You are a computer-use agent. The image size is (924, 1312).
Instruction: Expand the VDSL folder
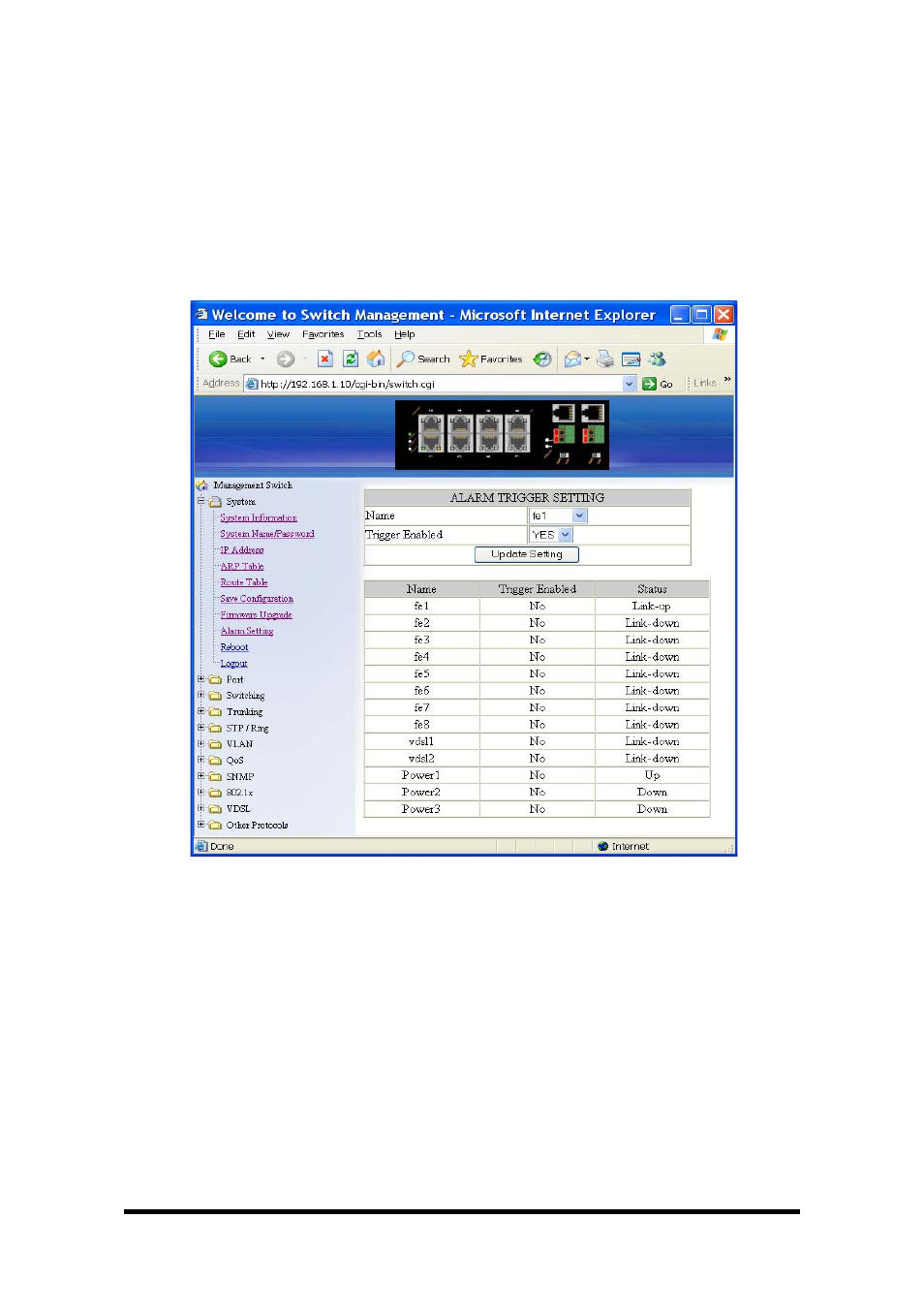(x=201, y=808)
